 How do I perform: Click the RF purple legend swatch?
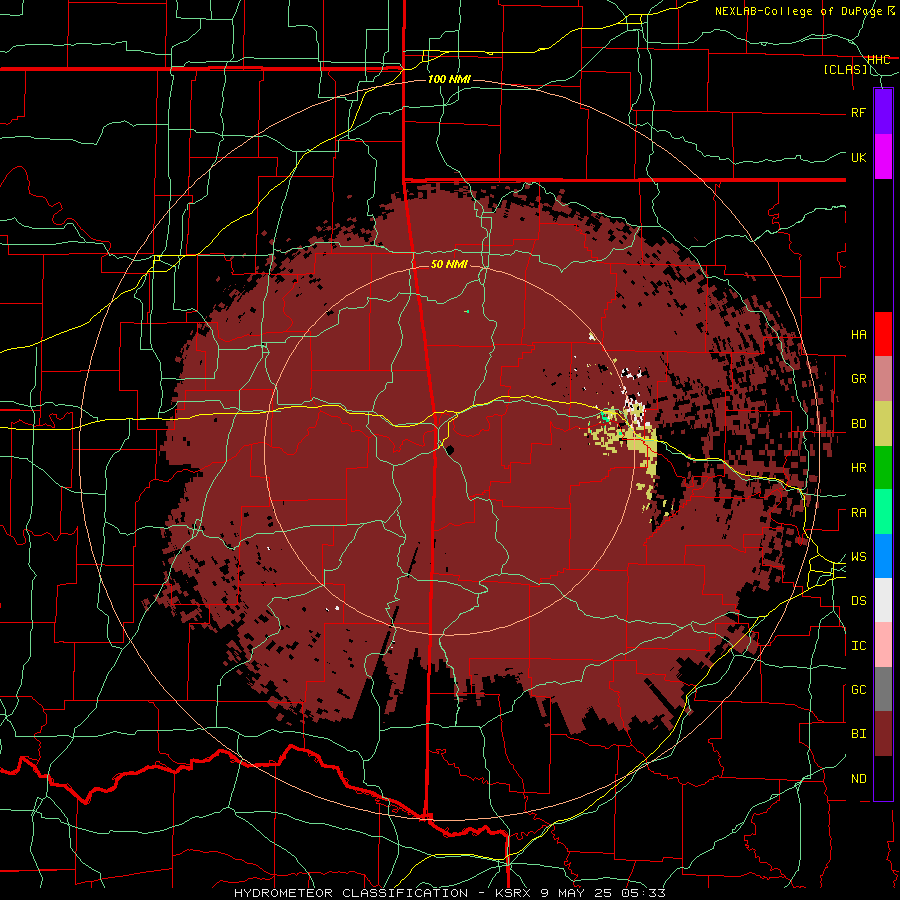tap(883, 112)
